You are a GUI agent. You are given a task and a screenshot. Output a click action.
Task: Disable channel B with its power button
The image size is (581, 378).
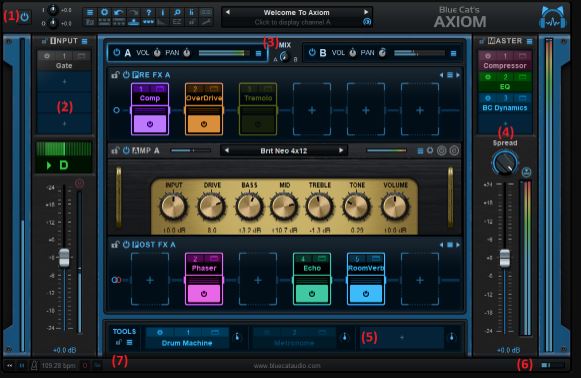point(312,53)
